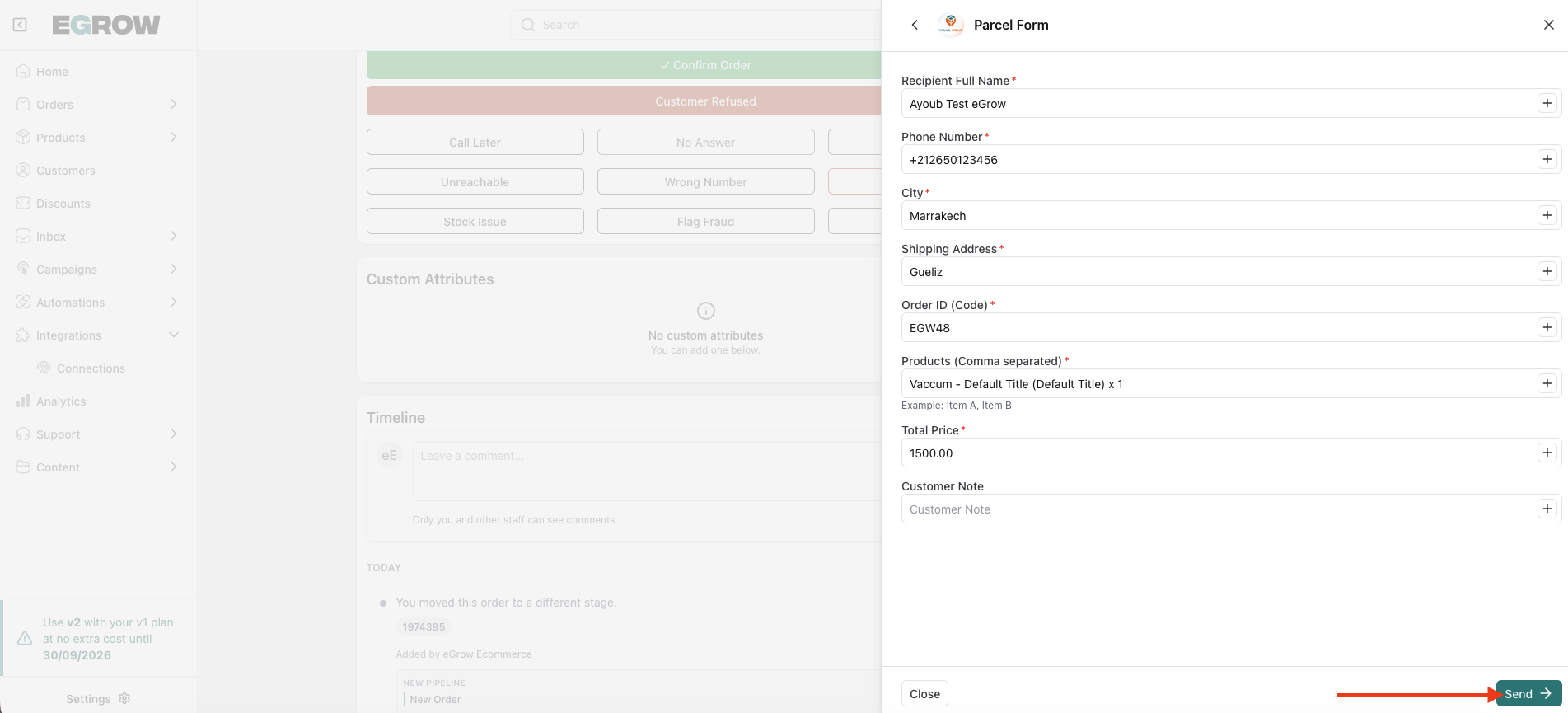Click the plus icon beside Shipping Address
1568x713 pixels.
[x=1547, y=272]
